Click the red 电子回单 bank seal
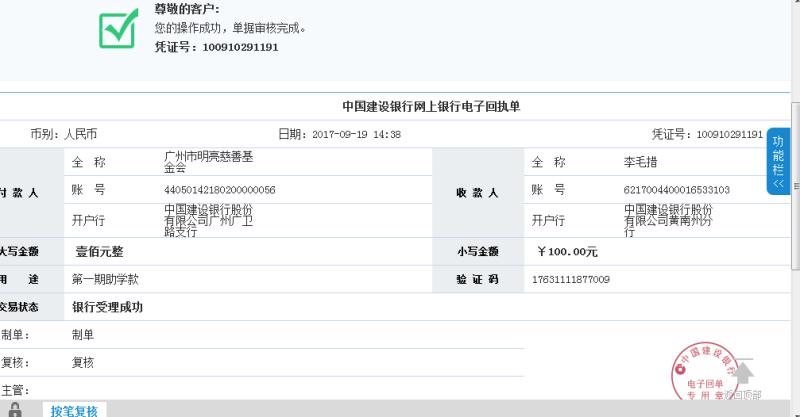The width and height of the screenshot is (800, 417). [x=705, y=372]
